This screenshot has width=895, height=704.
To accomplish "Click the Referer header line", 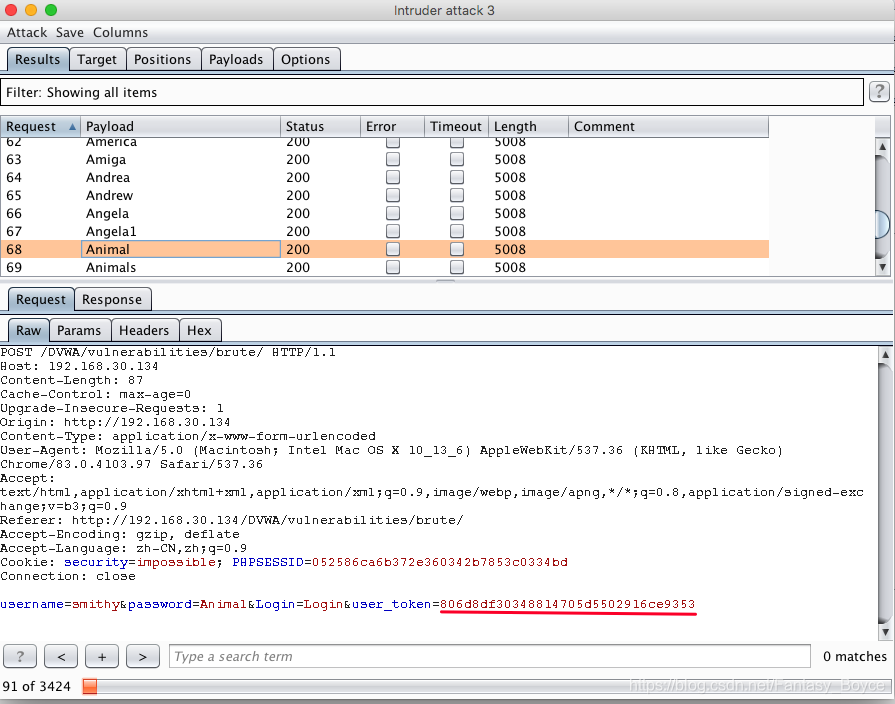I will (232, 520).
